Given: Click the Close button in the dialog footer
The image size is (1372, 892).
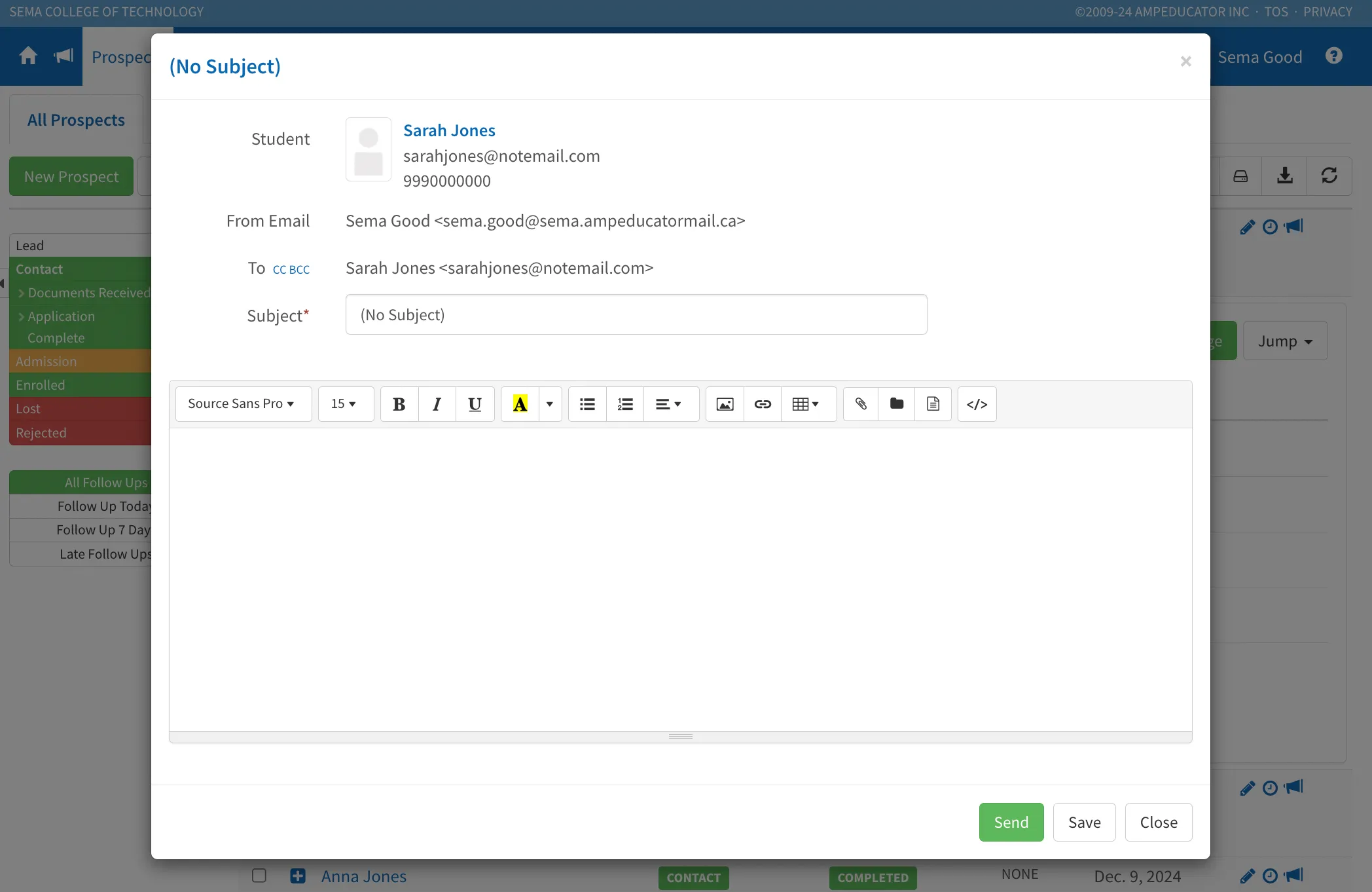Looking at the screenshot, I should click(1159, 823).
